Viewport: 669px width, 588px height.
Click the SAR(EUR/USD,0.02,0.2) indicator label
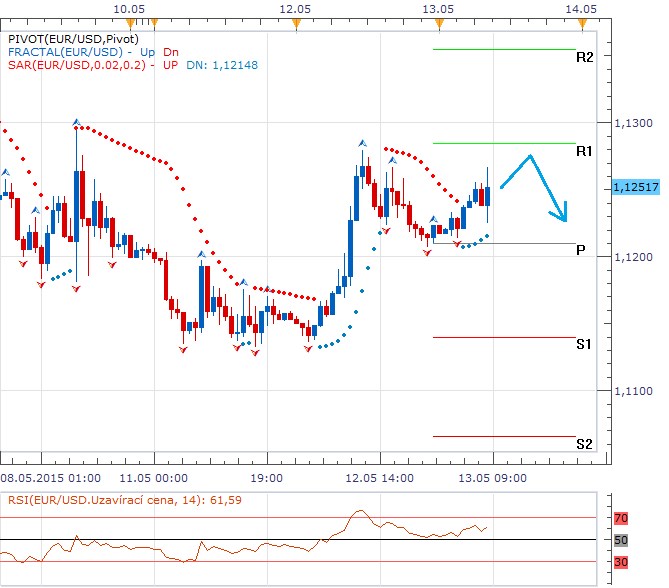(76, 65)
